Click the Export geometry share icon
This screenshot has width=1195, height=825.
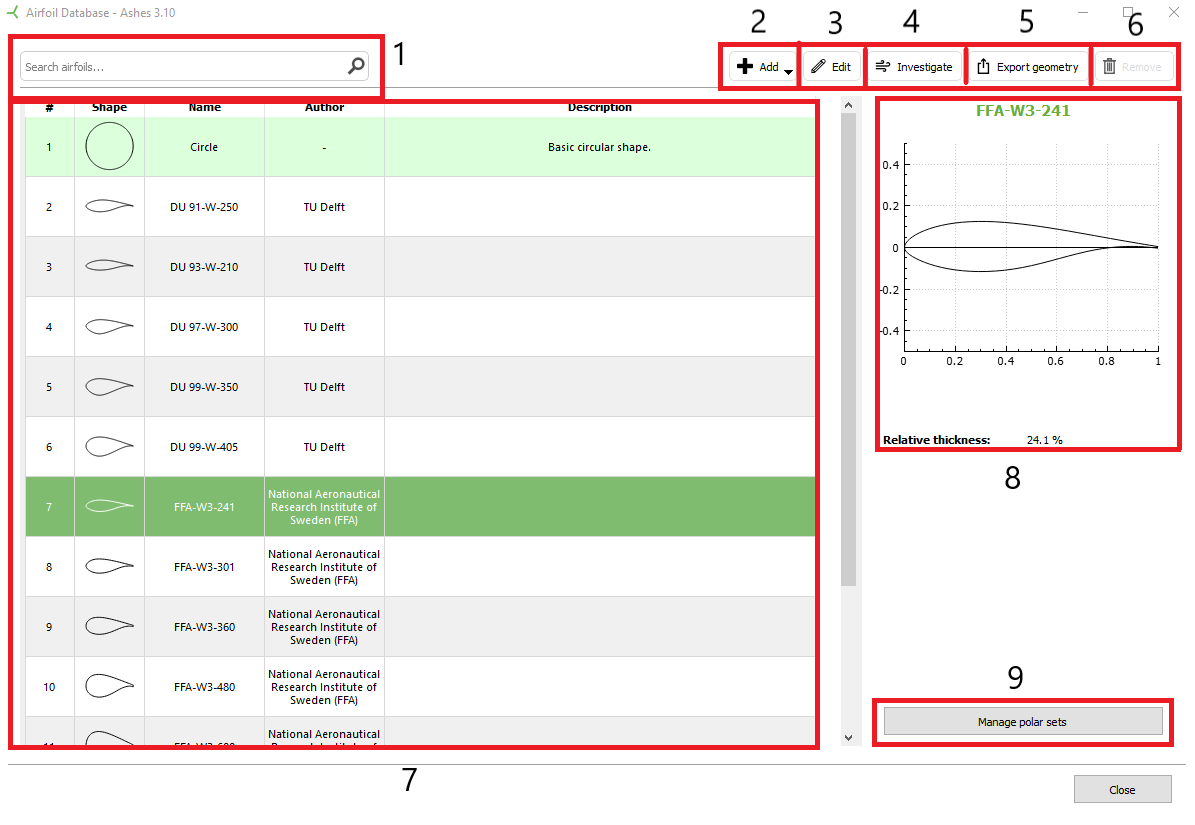[x=983, y=67]
